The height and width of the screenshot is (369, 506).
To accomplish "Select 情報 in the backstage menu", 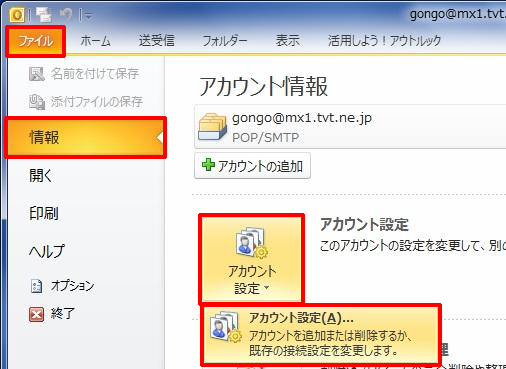I will click(x=86, y=137).
